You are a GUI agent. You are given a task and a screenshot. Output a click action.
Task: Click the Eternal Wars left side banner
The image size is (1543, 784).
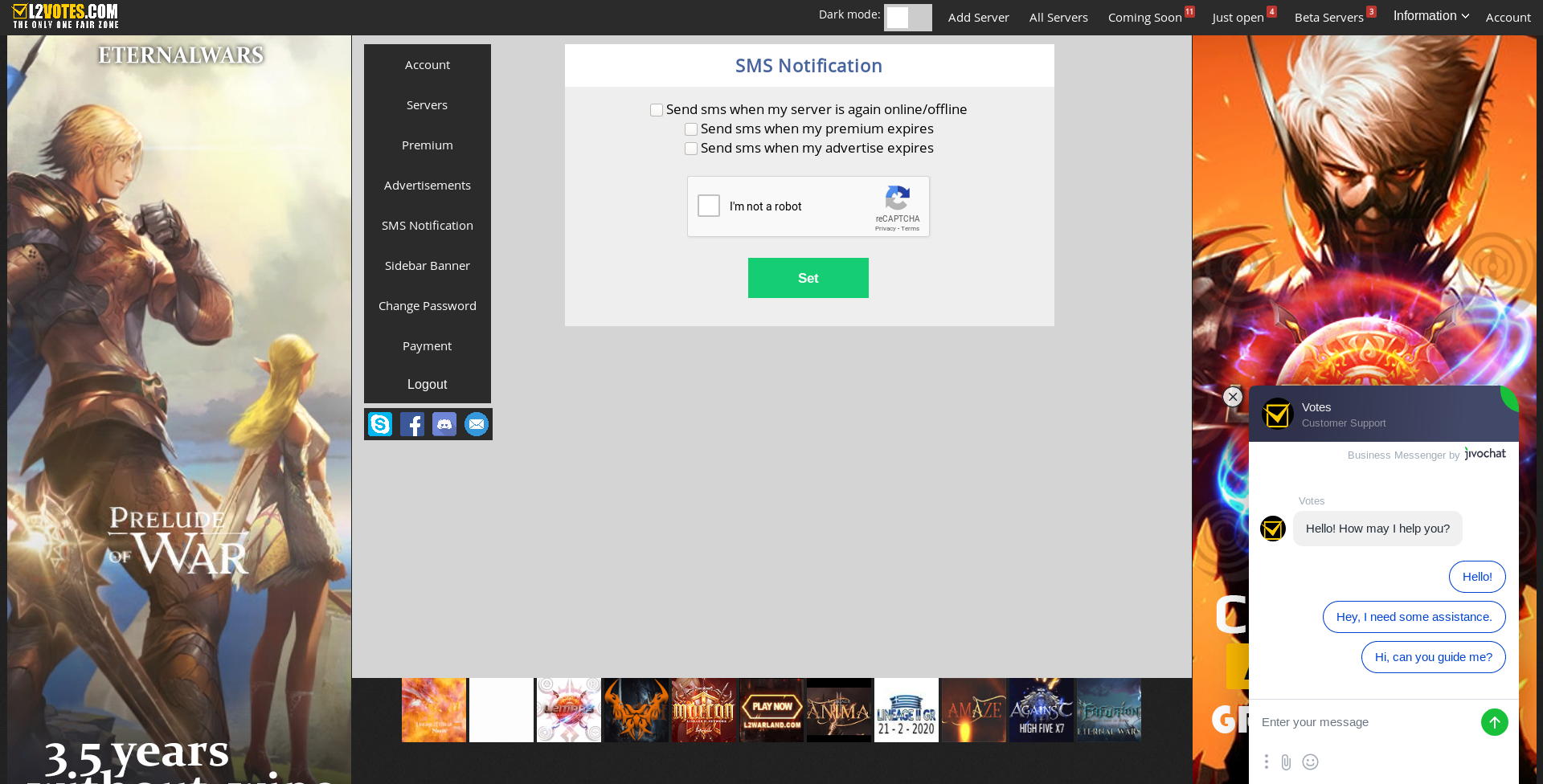coord(179,410)
